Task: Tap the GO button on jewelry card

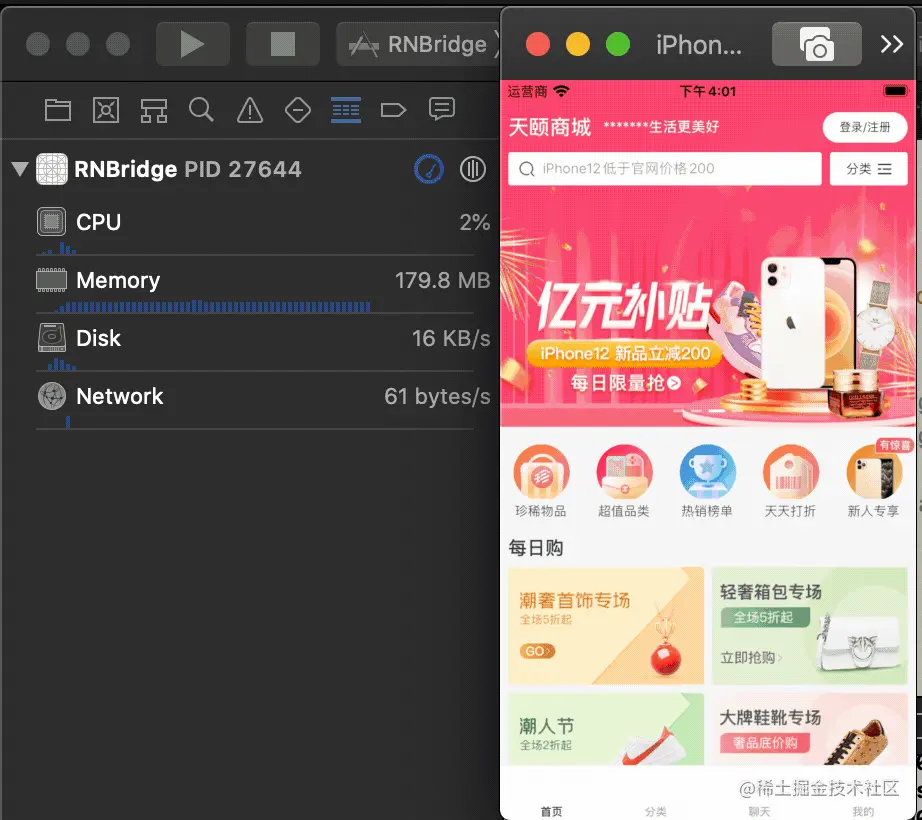Action: coord(537,651)
